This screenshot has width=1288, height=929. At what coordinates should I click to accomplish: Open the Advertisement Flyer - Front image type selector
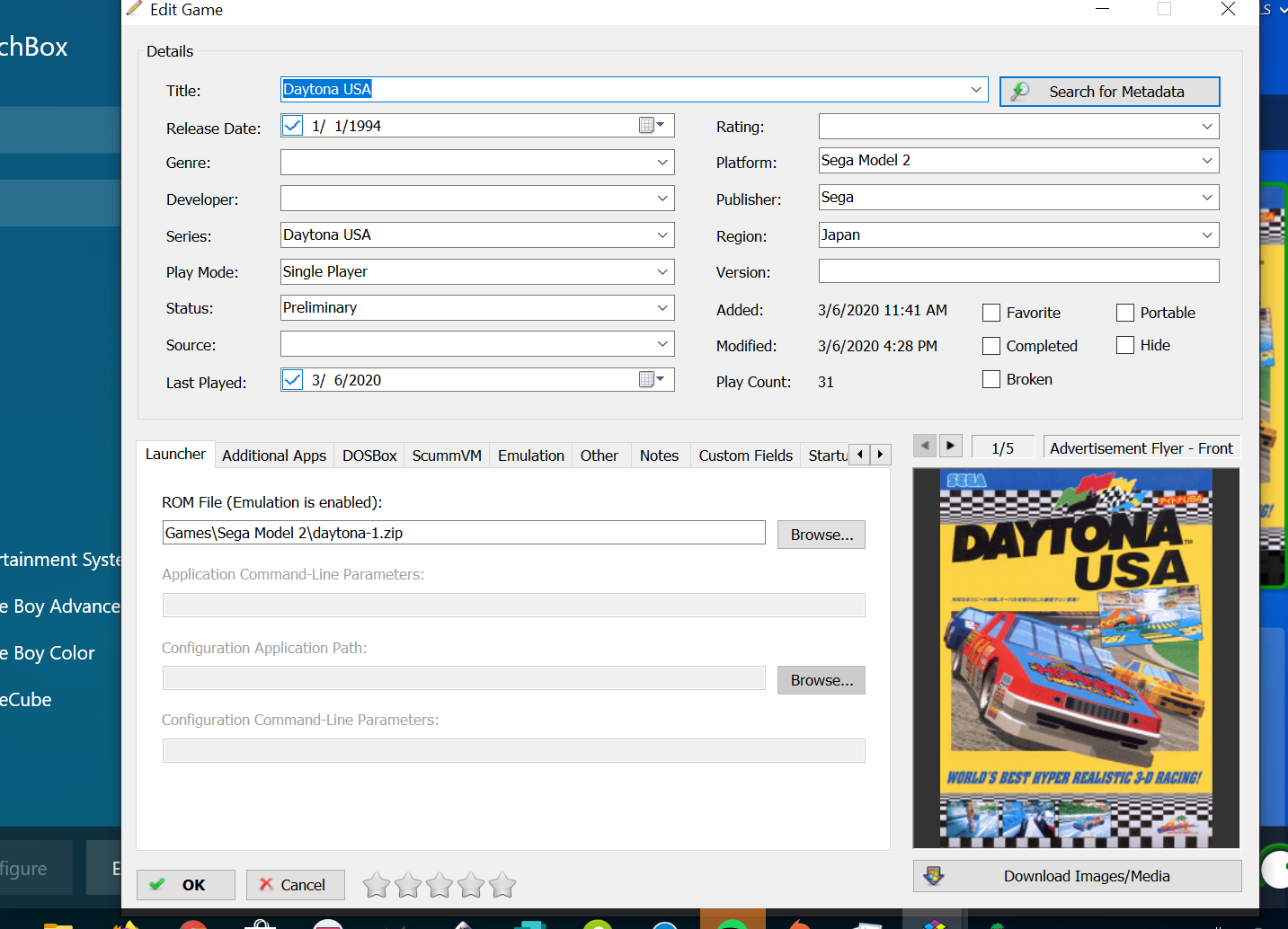pos(1141,447)
